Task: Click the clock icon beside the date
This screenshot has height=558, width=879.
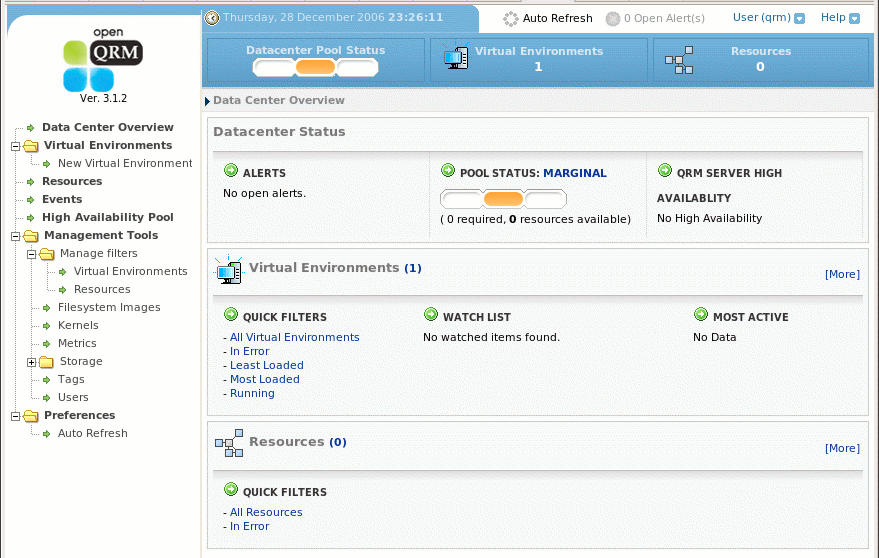Action: tap(212, 18)
